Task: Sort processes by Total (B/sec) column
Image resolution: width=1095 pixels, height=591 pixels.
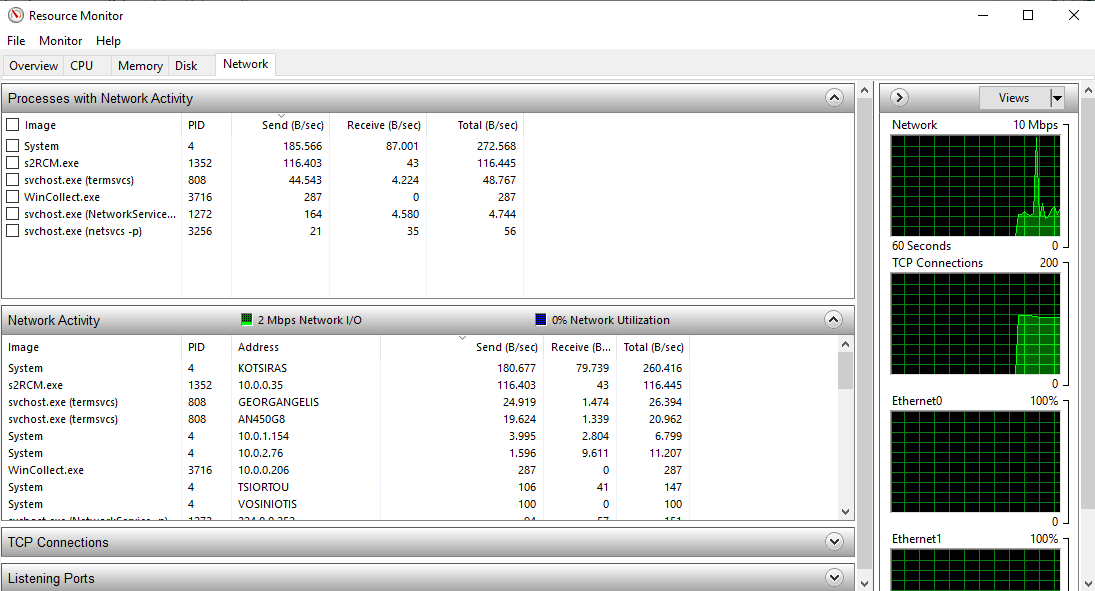Action: click(475, 125)
